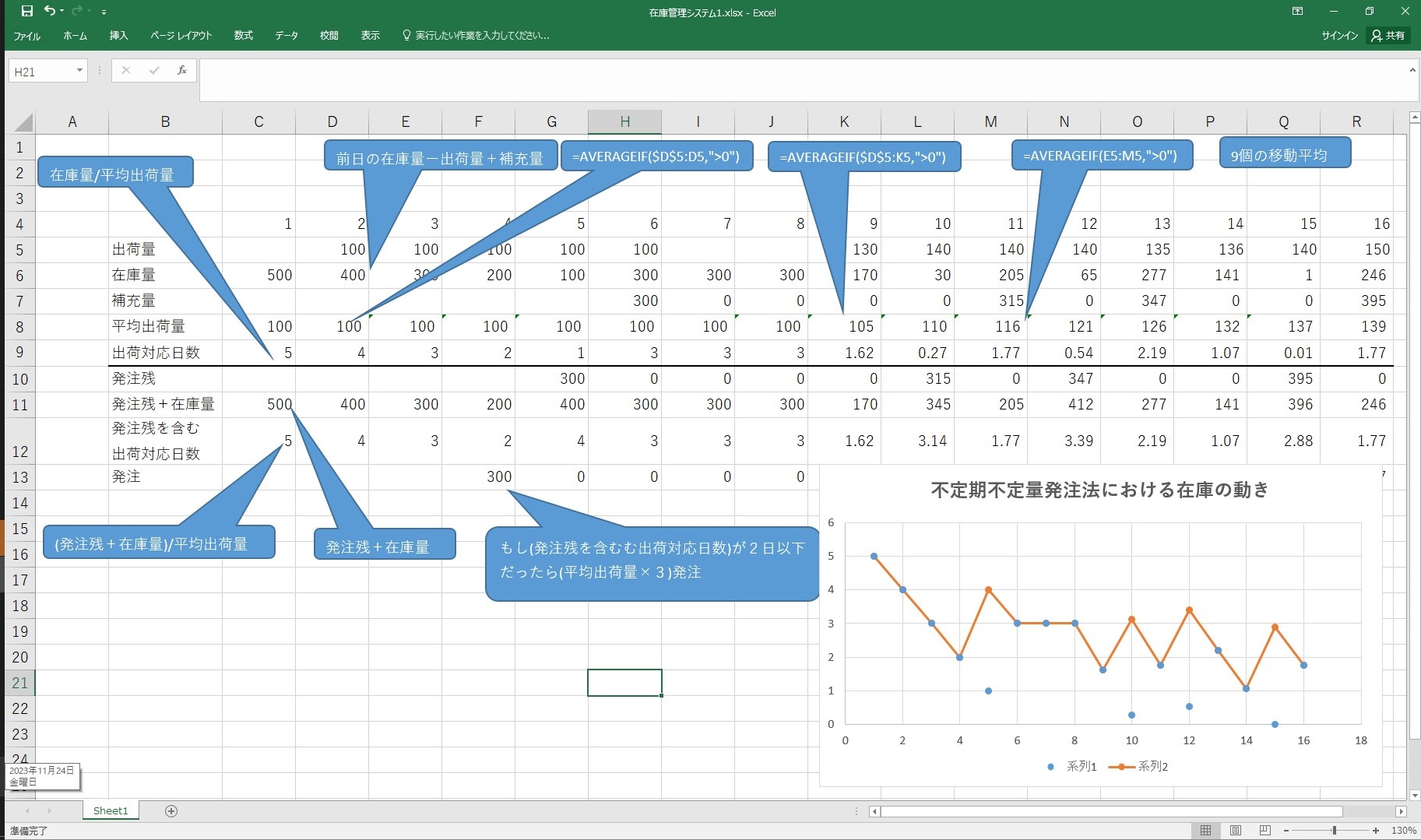Open the 挿入 ribbon tab
Image resolution: width=1421 pixels, height=840 pixels.
118,36
